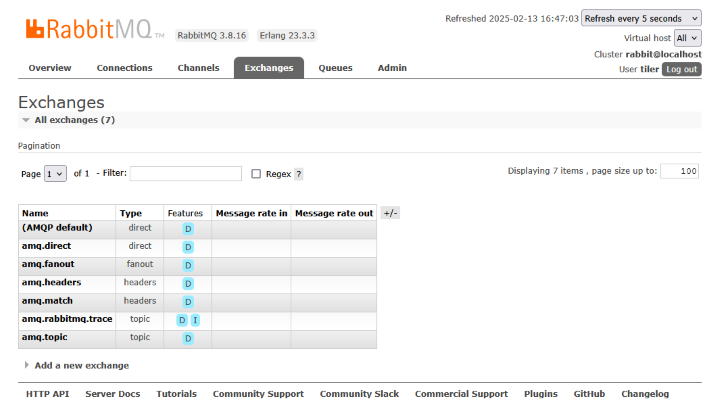Toggle columns with the +/- button
720x413 pixels.
pyautogui.click(x=390, y=213)
